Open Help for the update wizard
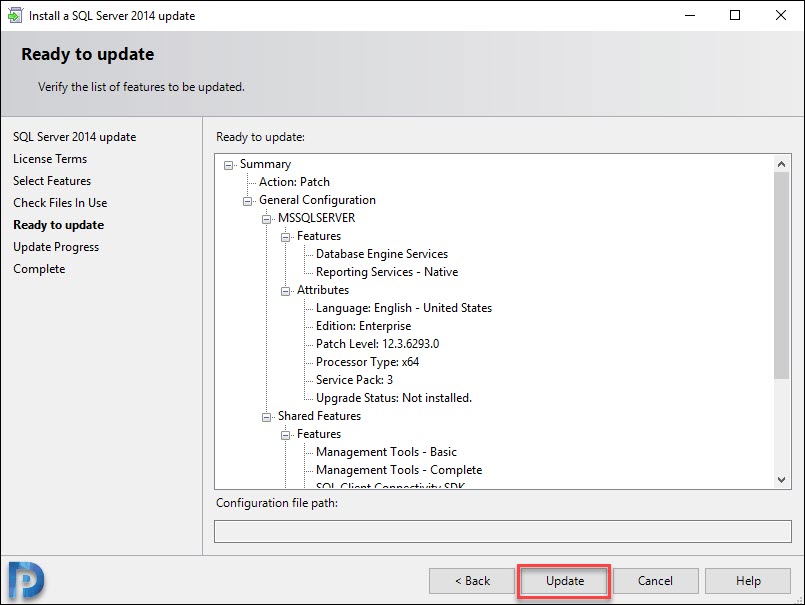Screen dimensions: 805x605 pos(748,581)
